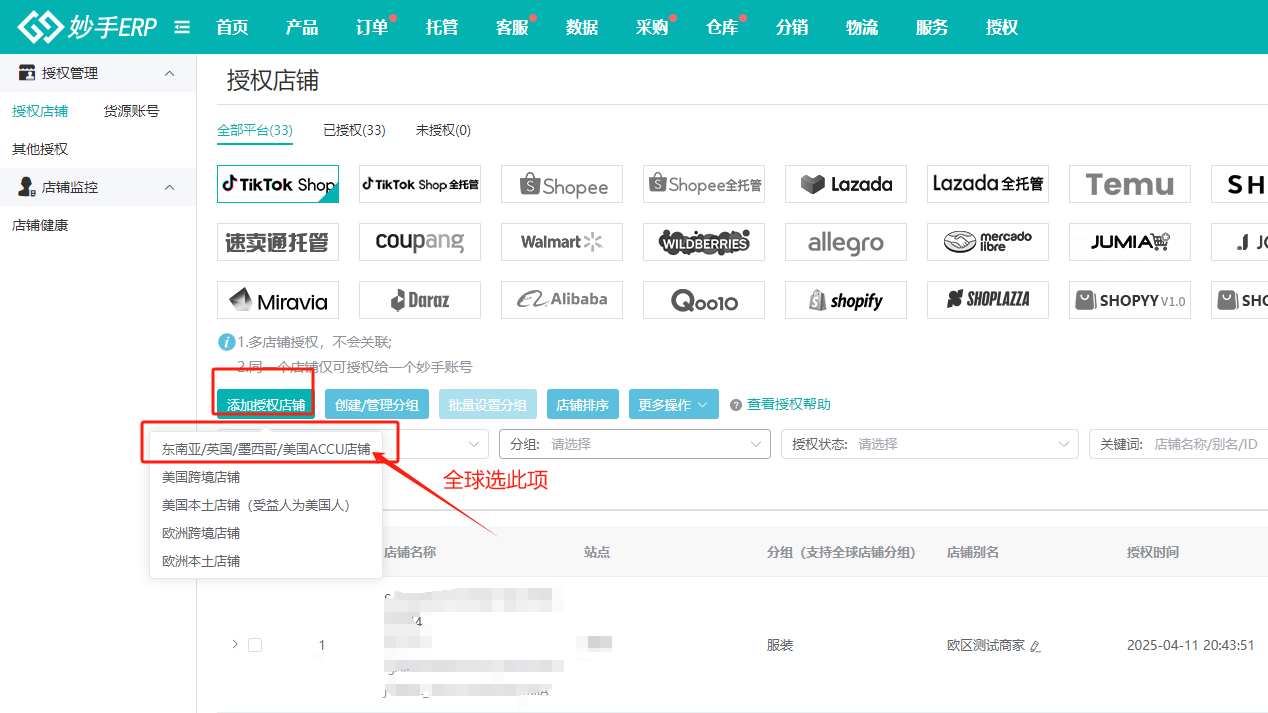Select the TikTok Shop 全托管 platform tile

point(420,184)
